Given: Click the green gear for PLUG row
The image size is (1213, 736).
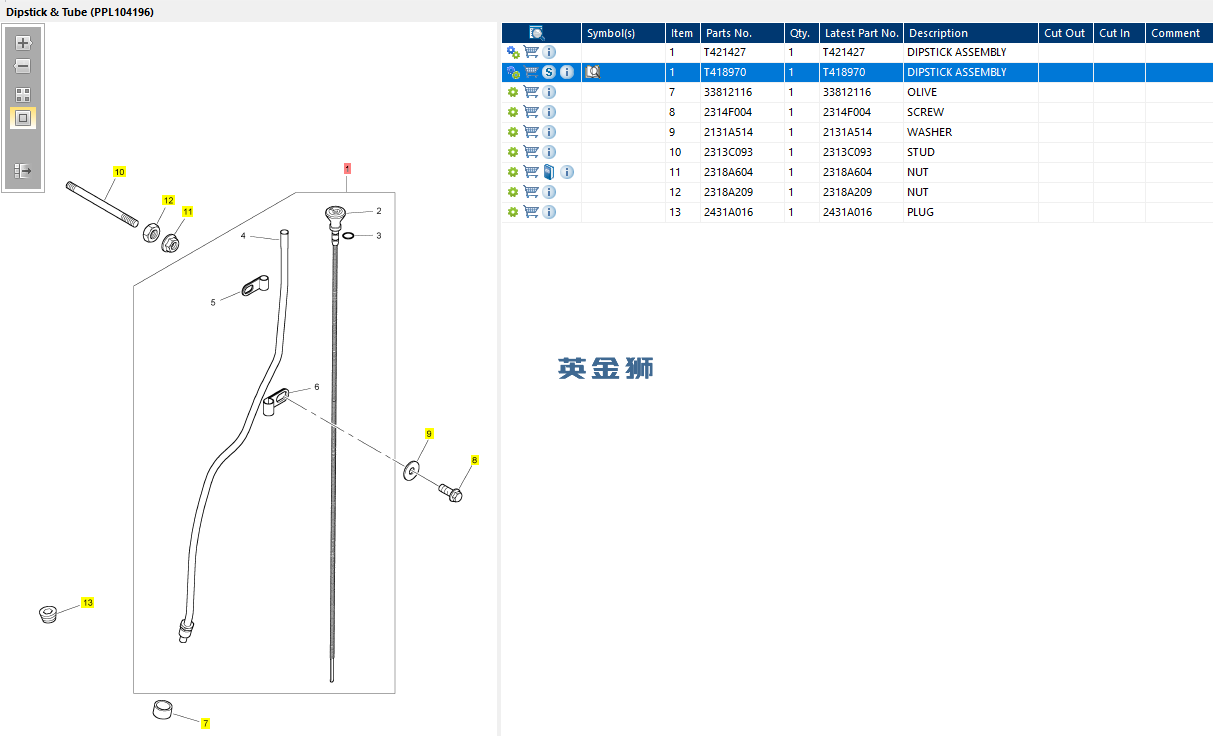Looking at the screenshot, I should 513,212.
